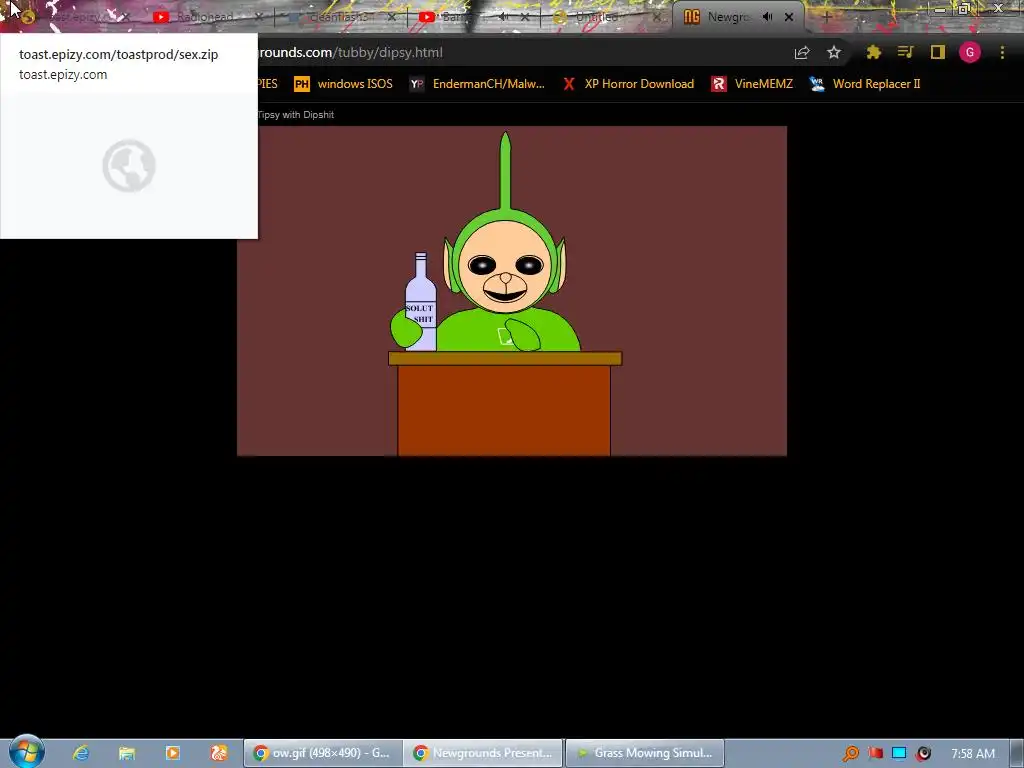Click Dipsy's face in the Flash animation
The image size is (1024, 768).
[x=505, y=268]
